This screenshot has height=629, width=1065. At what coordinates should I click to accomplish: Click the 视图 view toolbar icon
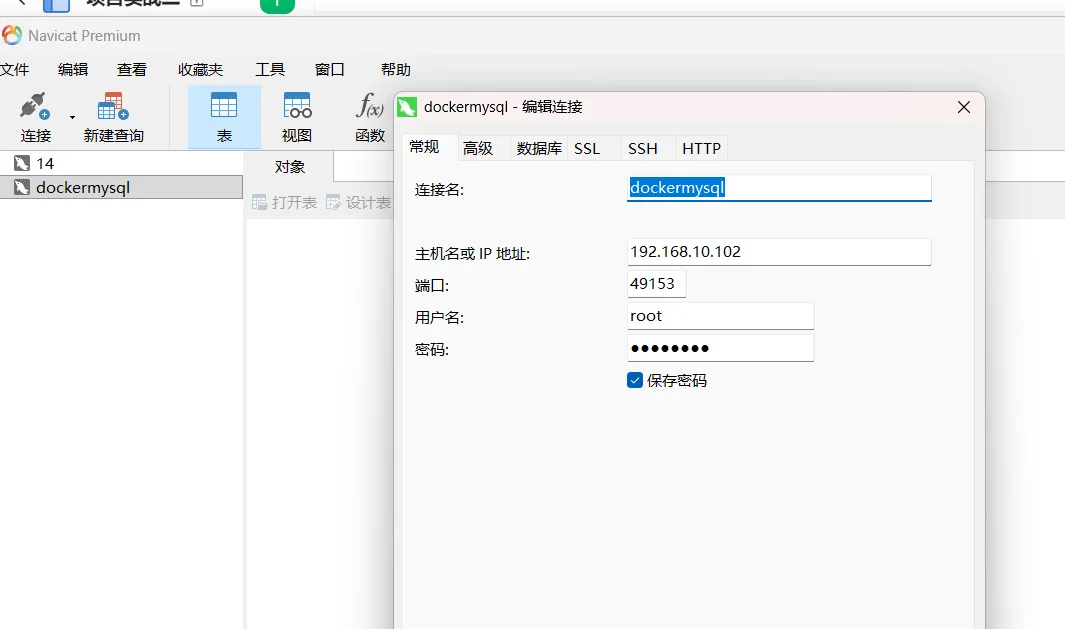pyautogui.click(x=297, y=107)
